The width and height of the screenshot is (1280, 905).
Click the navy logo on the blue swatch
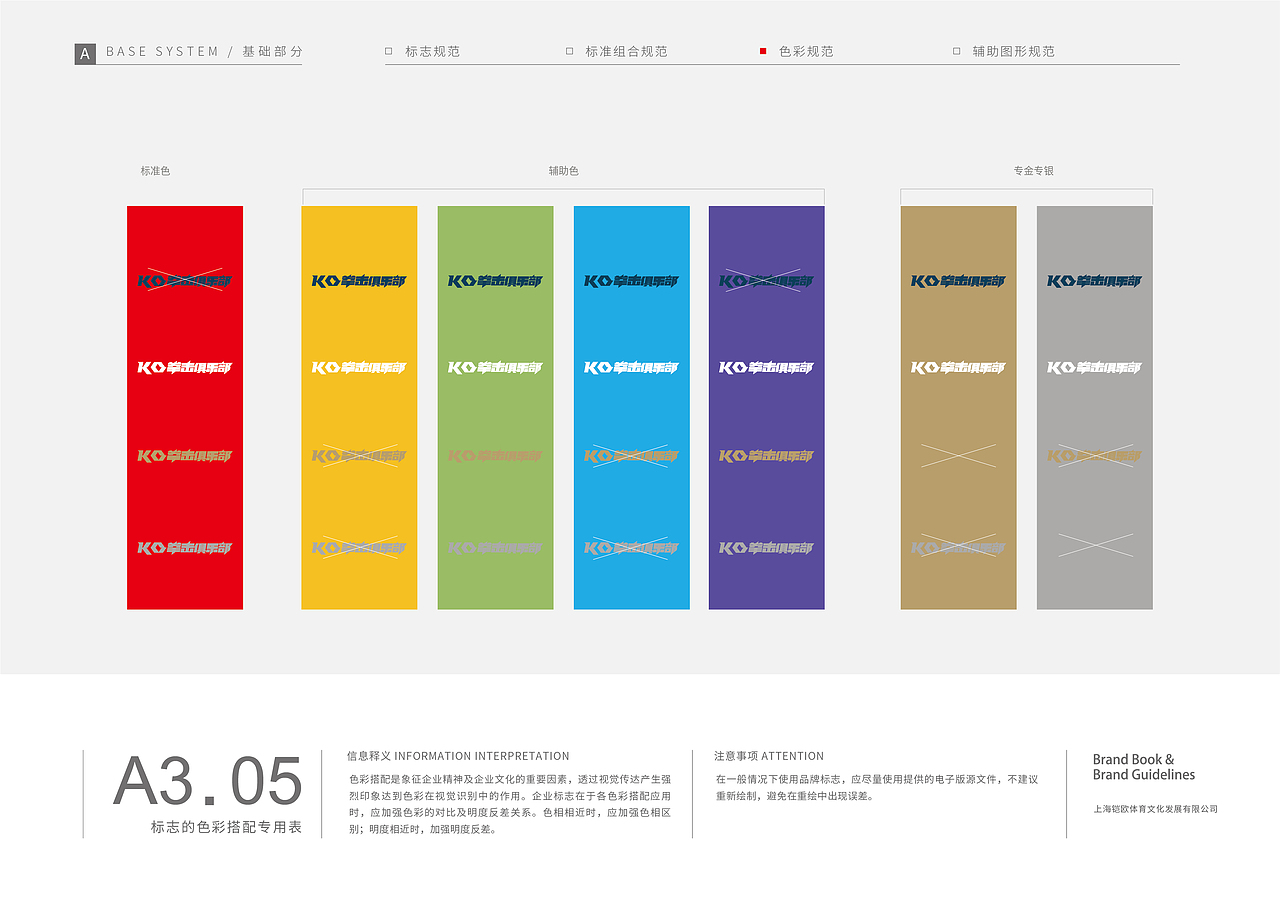click(x=631, y=281)
